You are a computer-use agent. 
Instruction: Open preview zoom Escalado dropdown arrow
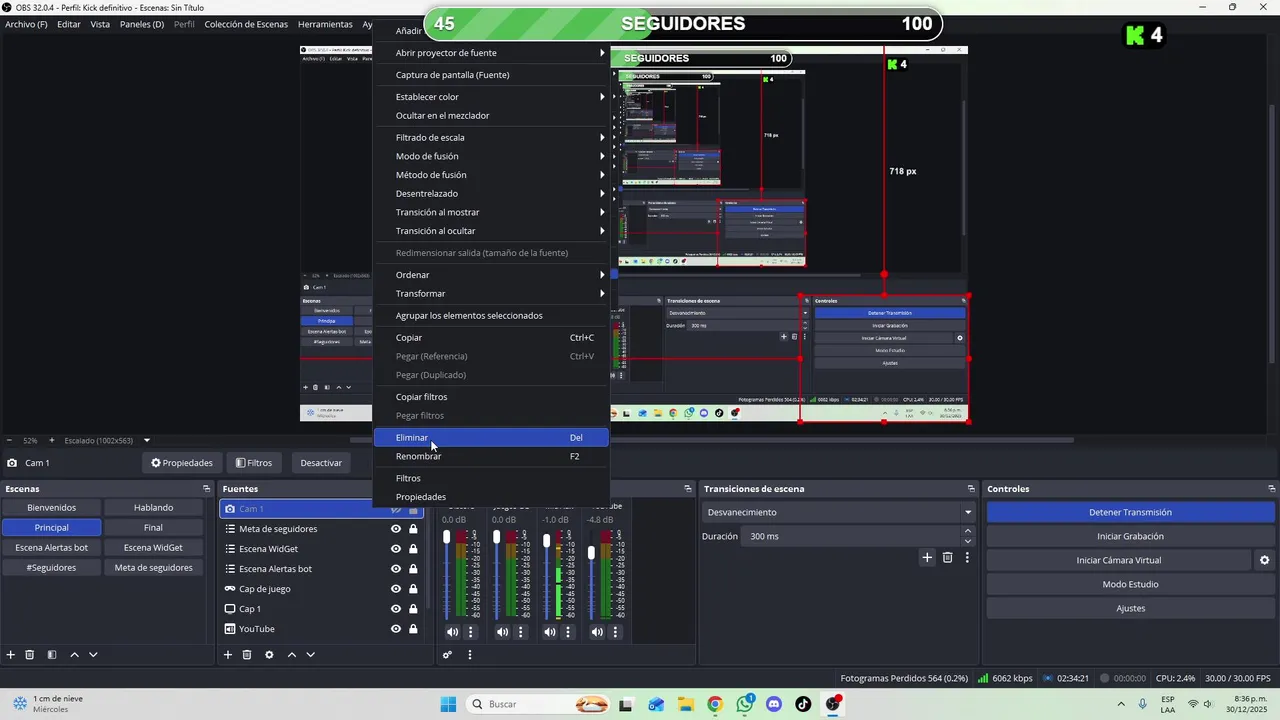pyautogui.click(x=147, y=440)
